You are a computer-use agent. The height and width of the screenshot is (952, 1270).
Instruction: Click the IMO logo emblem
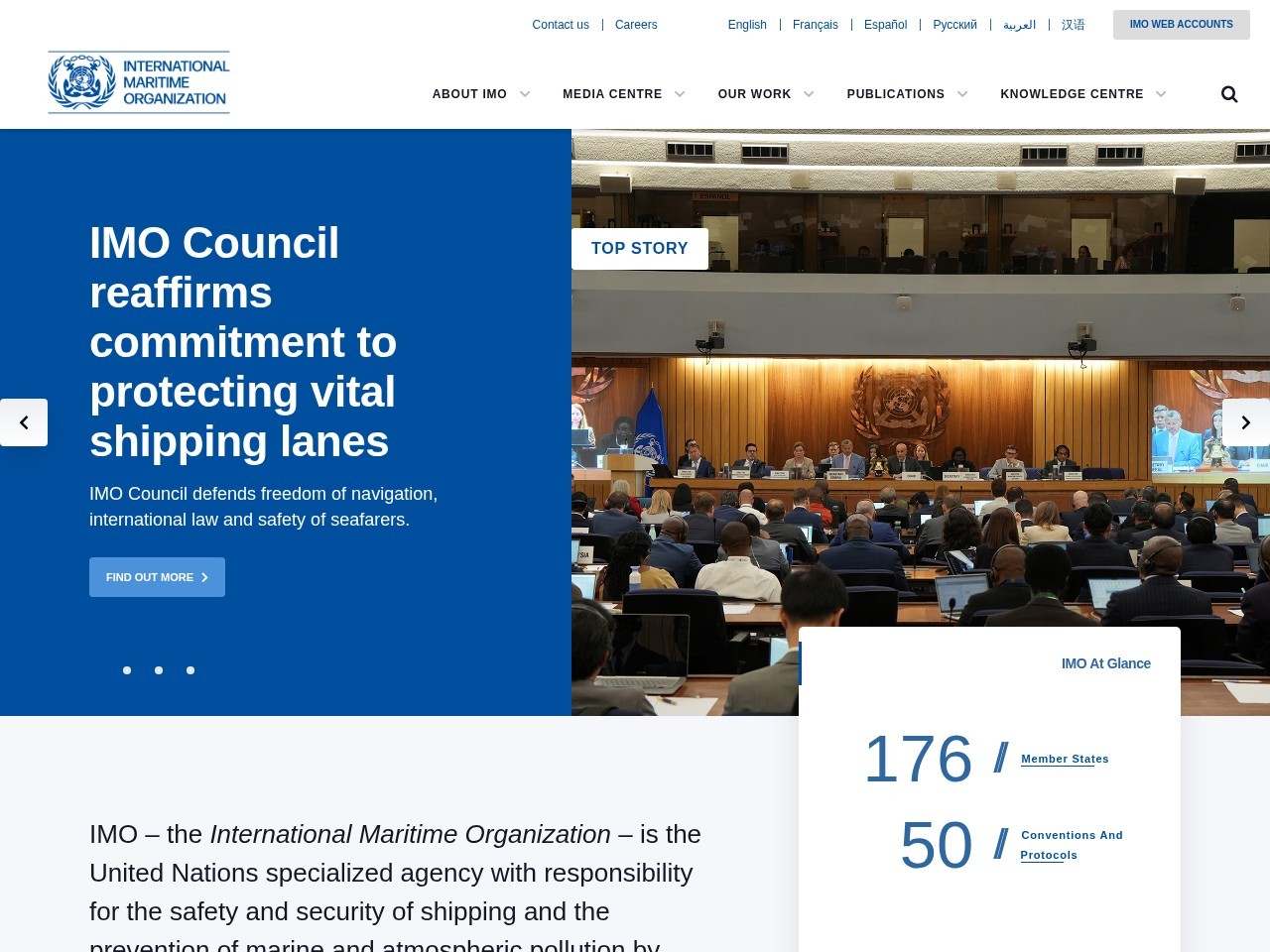[x=82, y=82]
